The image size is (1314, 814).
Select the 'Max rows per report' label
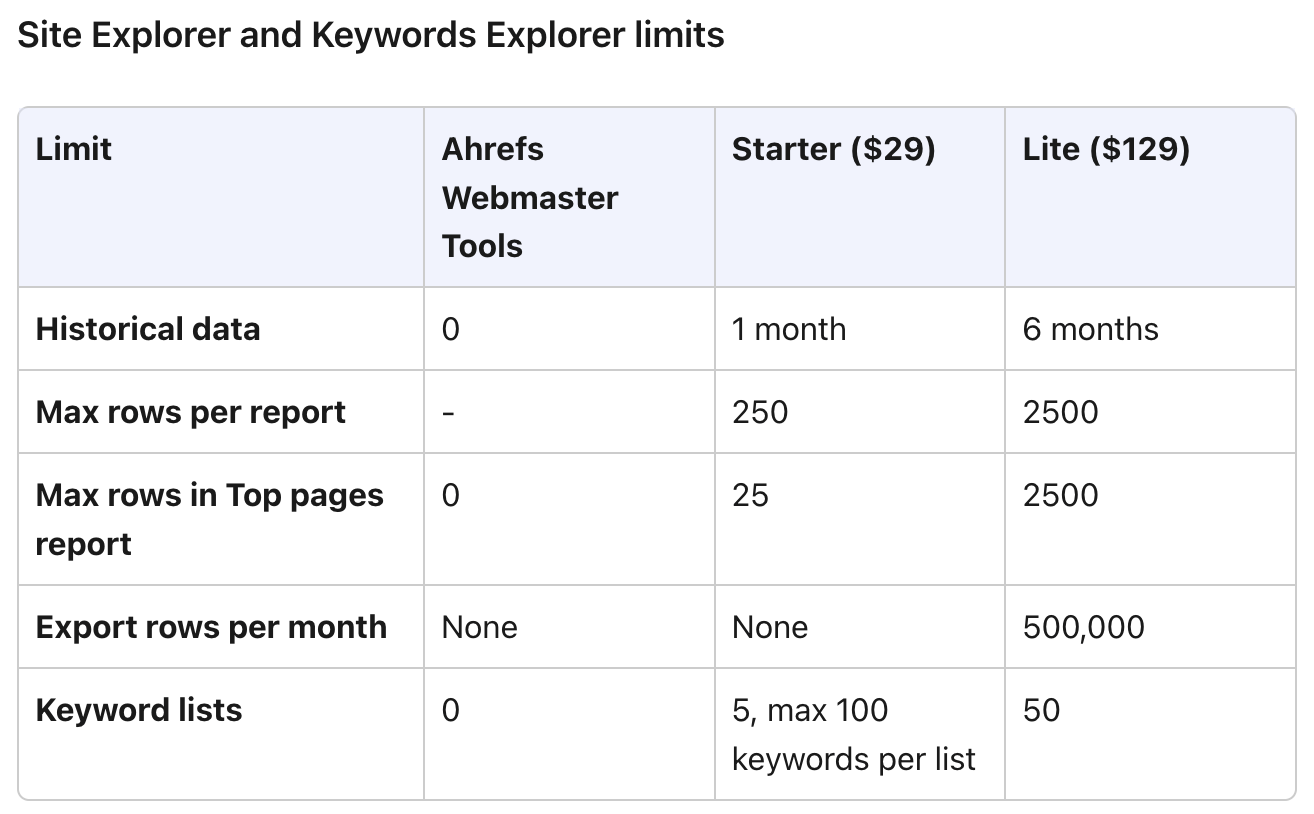pos(191,413)
